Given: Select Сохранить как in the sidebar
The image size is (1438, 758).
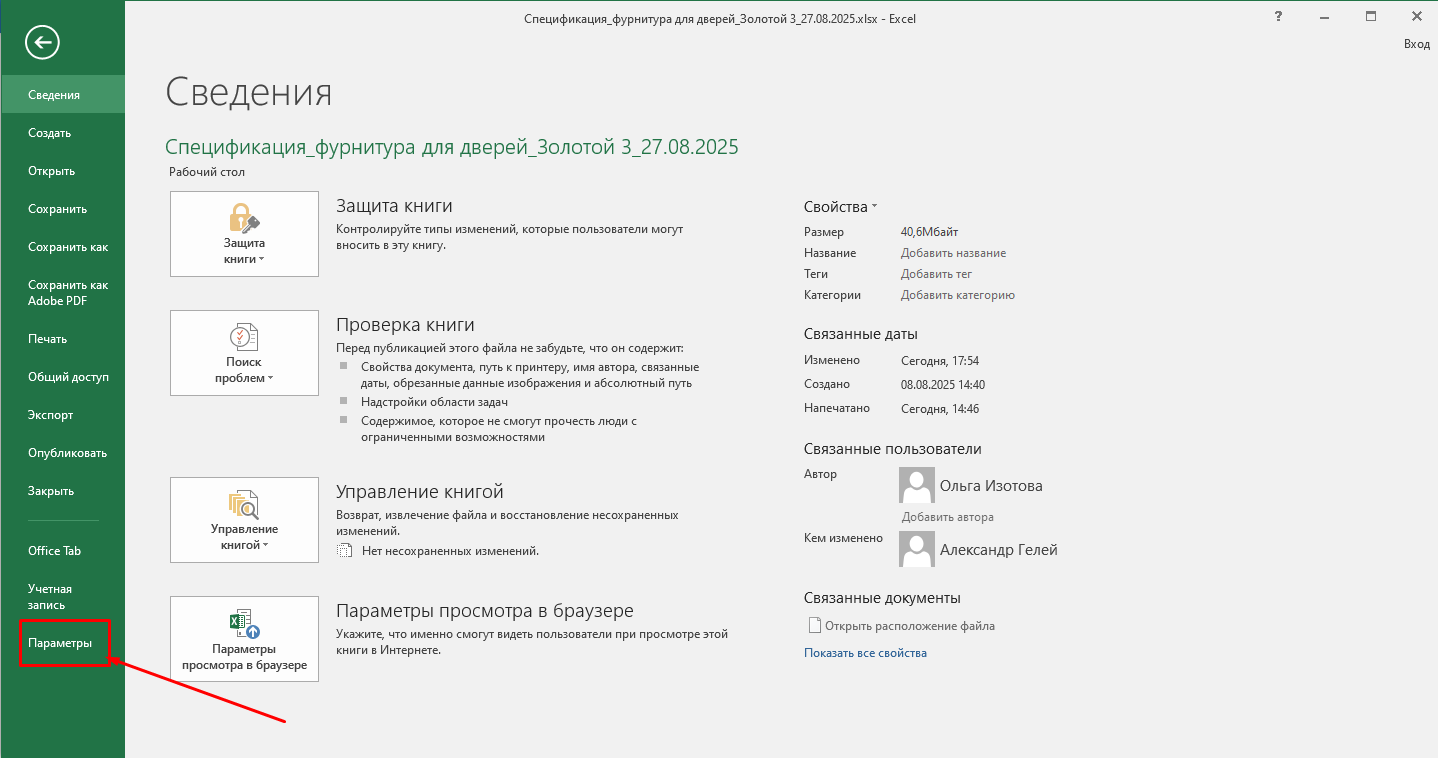Looking at the screenshot, I should point(68,247).
